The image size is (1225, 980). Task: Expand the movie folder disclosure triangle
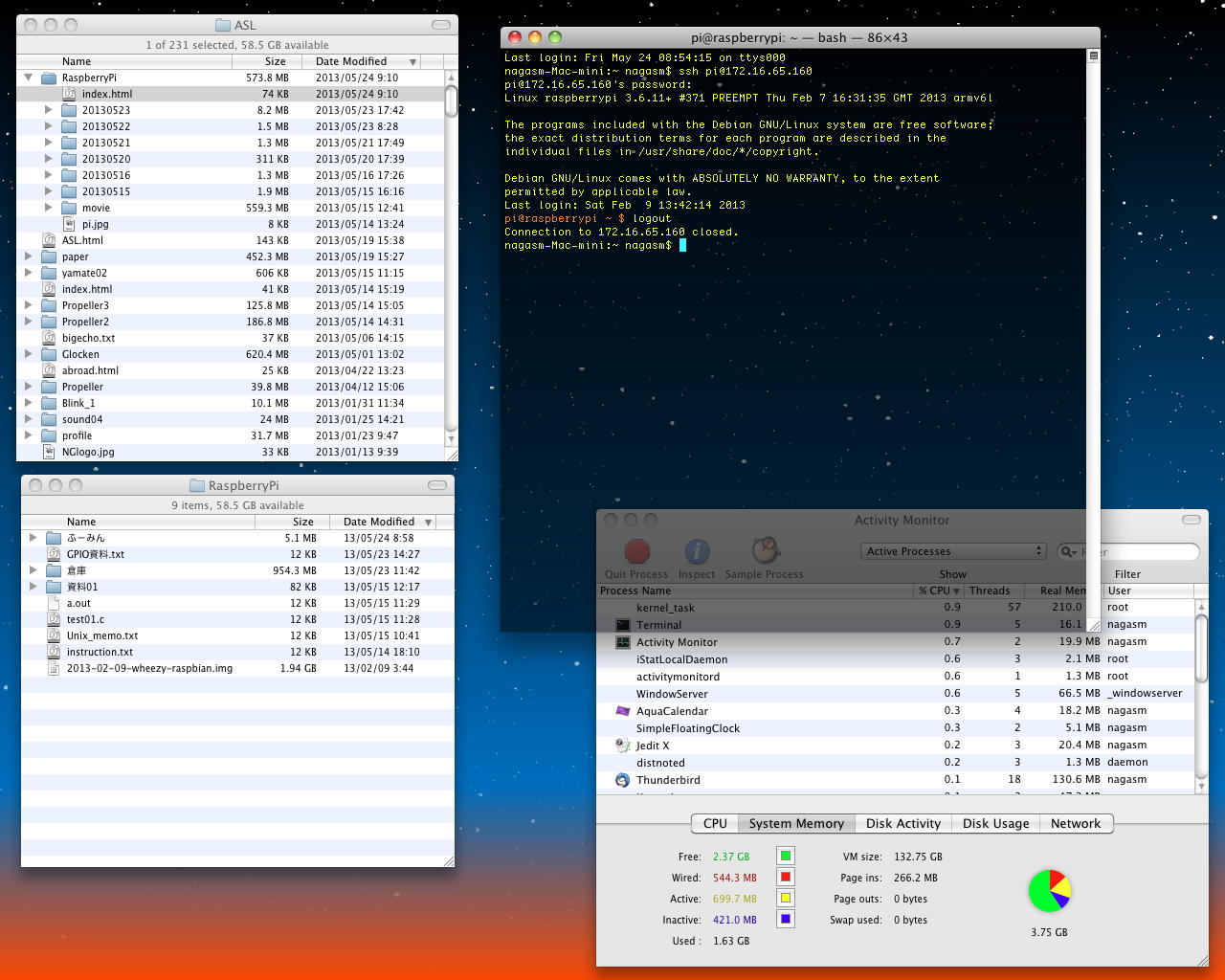pos(49,208)
